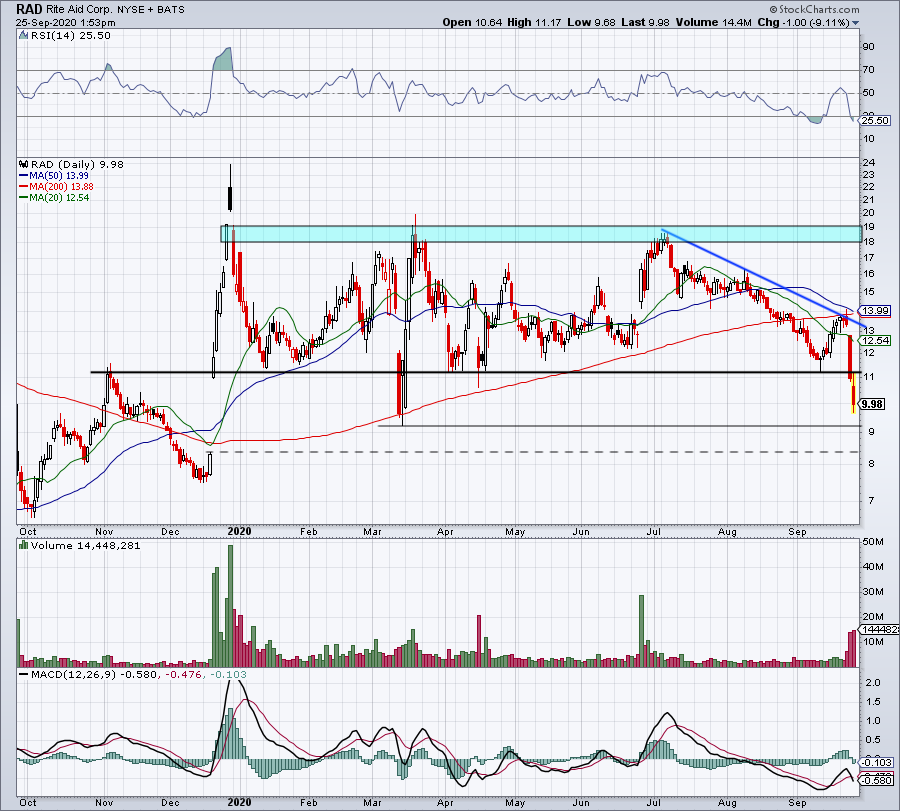The image size is (900, 811).
Task: Click the 25.50 RSI value tag
Action: click(875, 120)
